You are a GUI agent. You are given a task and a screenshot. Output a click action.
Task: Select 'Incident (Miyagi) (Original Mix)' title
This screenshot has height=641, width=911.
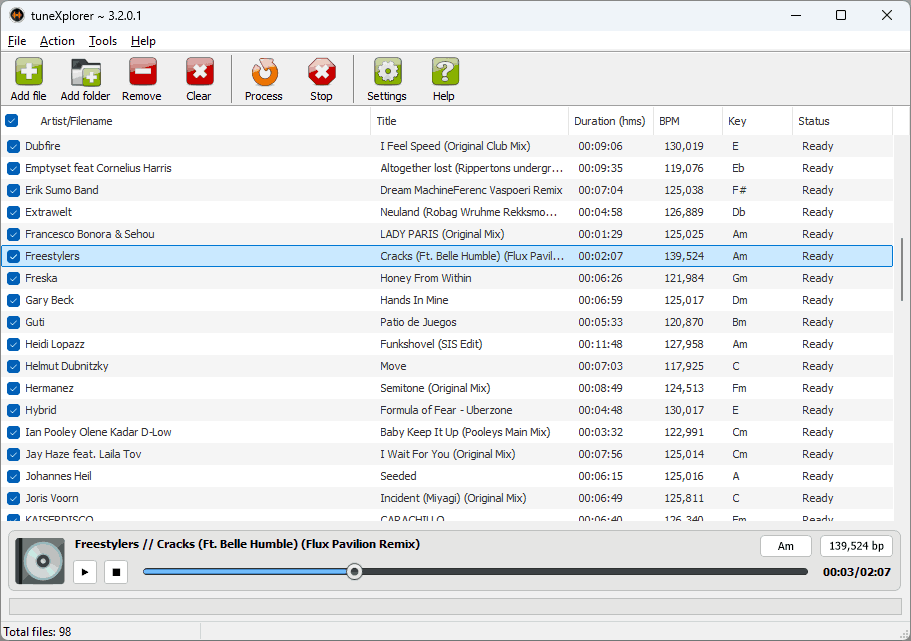[453, 499]
